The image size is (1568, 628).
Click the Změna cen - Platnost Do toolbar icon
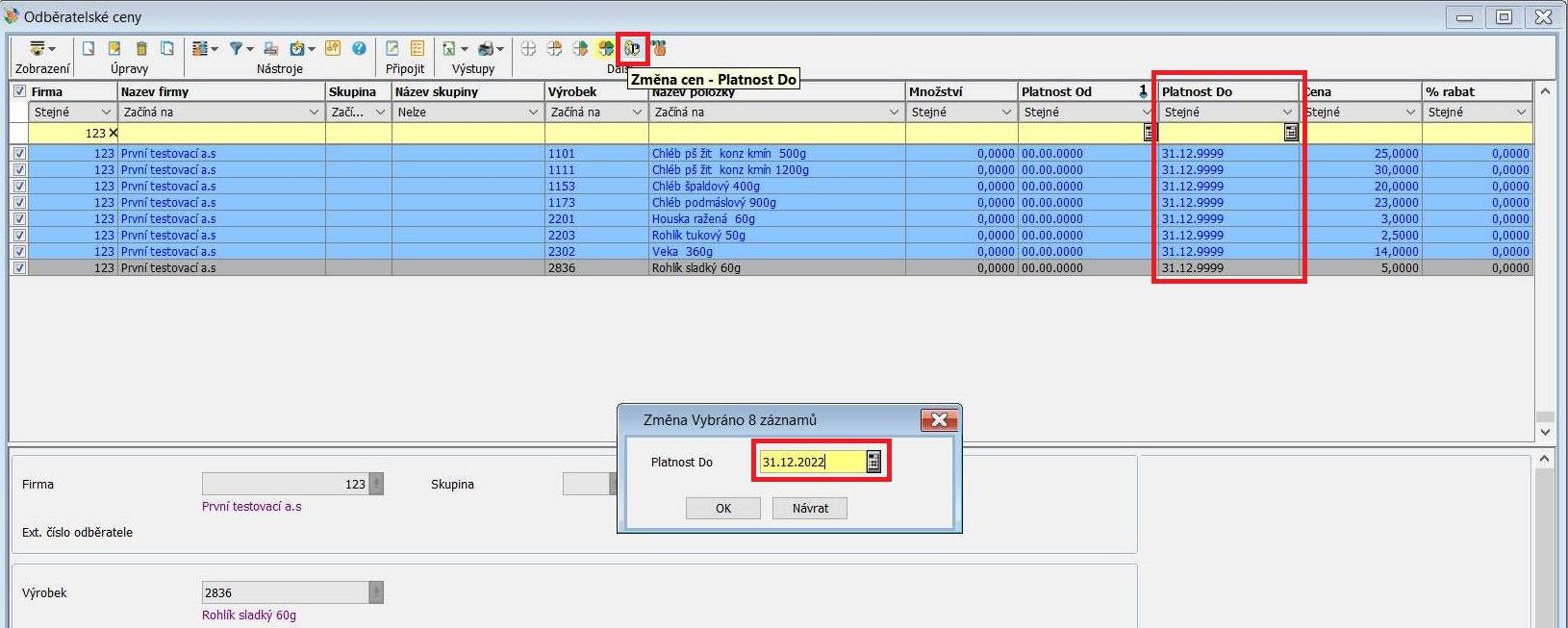[632, 48]
